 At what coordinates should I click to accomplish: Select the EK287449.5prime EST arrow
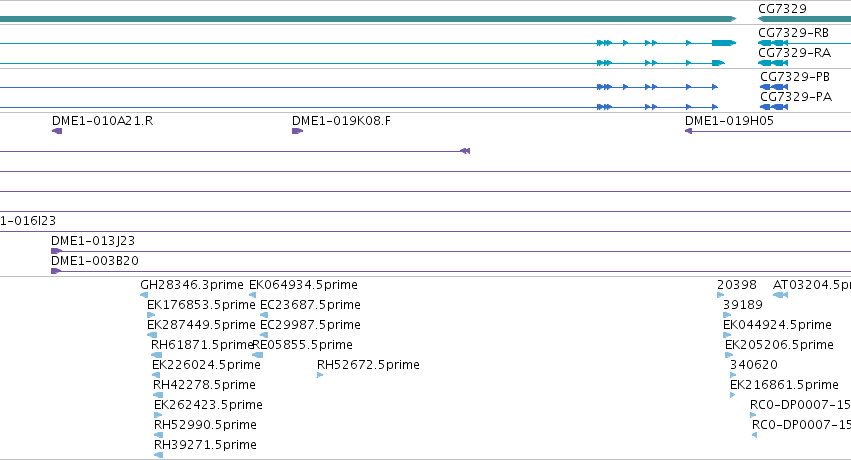[152, 335]
